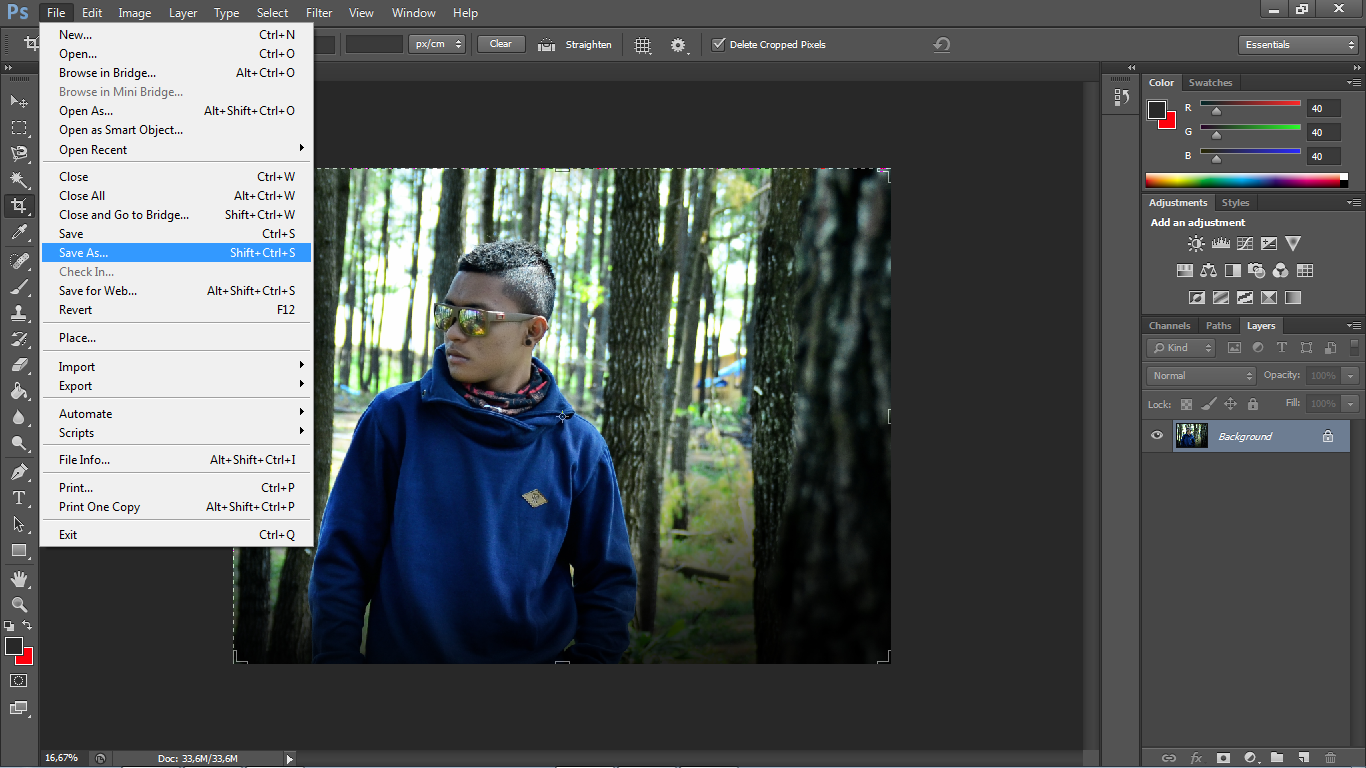The height and width of the screenshot is (768, 1366).
Task: Click the Straighten tool icon
Action: click(x=547, y=45)
